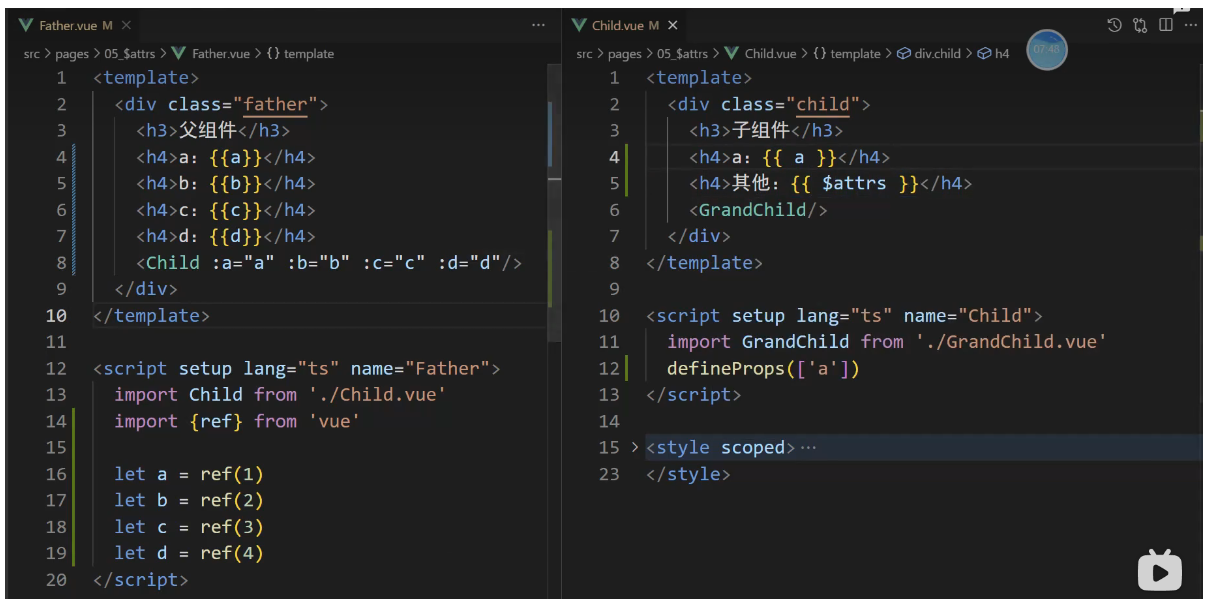This screenshot has height=604, width=1208.
Task: Click 'class="father"' attribute text
Action: pyautogui.click(x=242, y=104)
